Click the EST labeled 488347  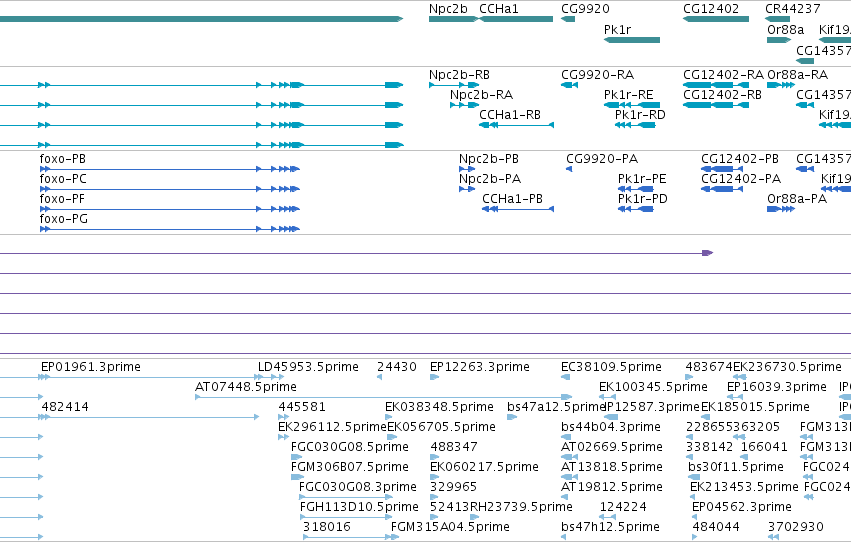454,448
